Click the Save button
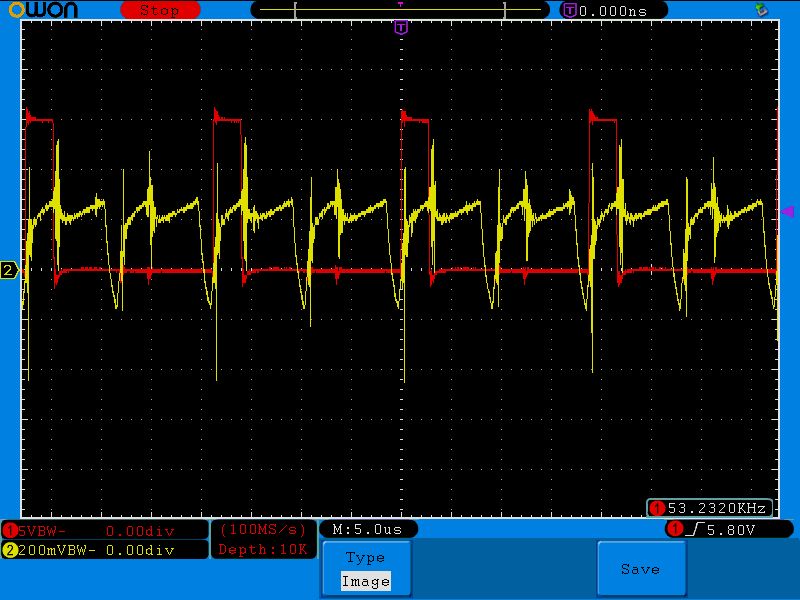Image resolution: width=800 pixels, height=600 pixels. pos(641,569)
